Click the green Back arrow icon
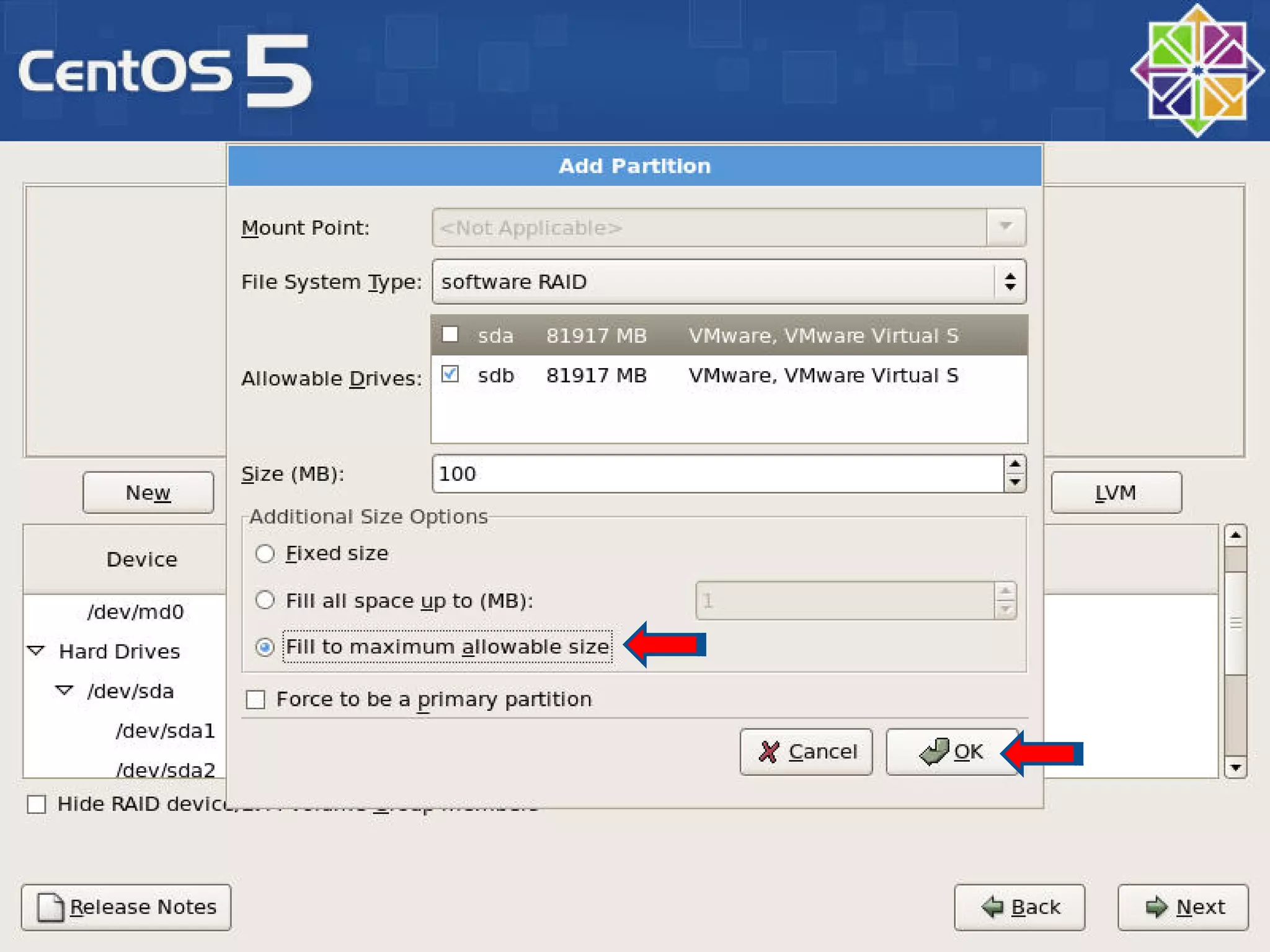This screenshot has height=952, width=1270. (x=993, y=907)
